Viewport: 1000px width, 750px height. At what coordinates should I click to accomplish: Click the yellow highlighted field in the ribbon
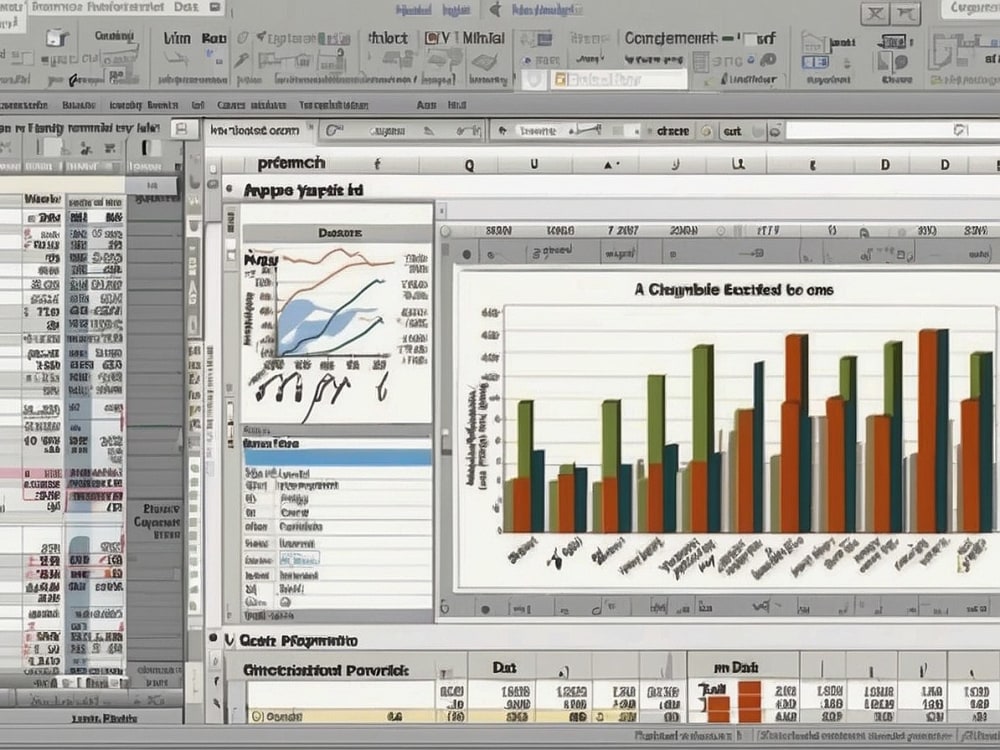(619, 80)
